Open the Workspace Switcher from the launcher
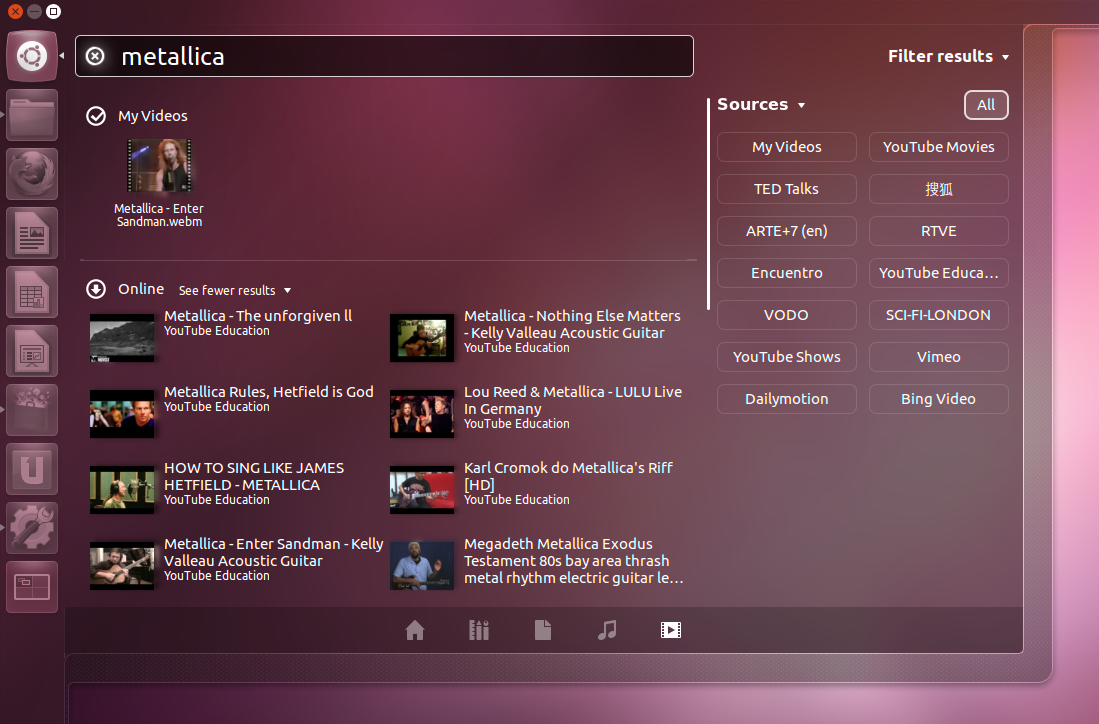This screenshot has width=1099, height=724. (32, 587)
